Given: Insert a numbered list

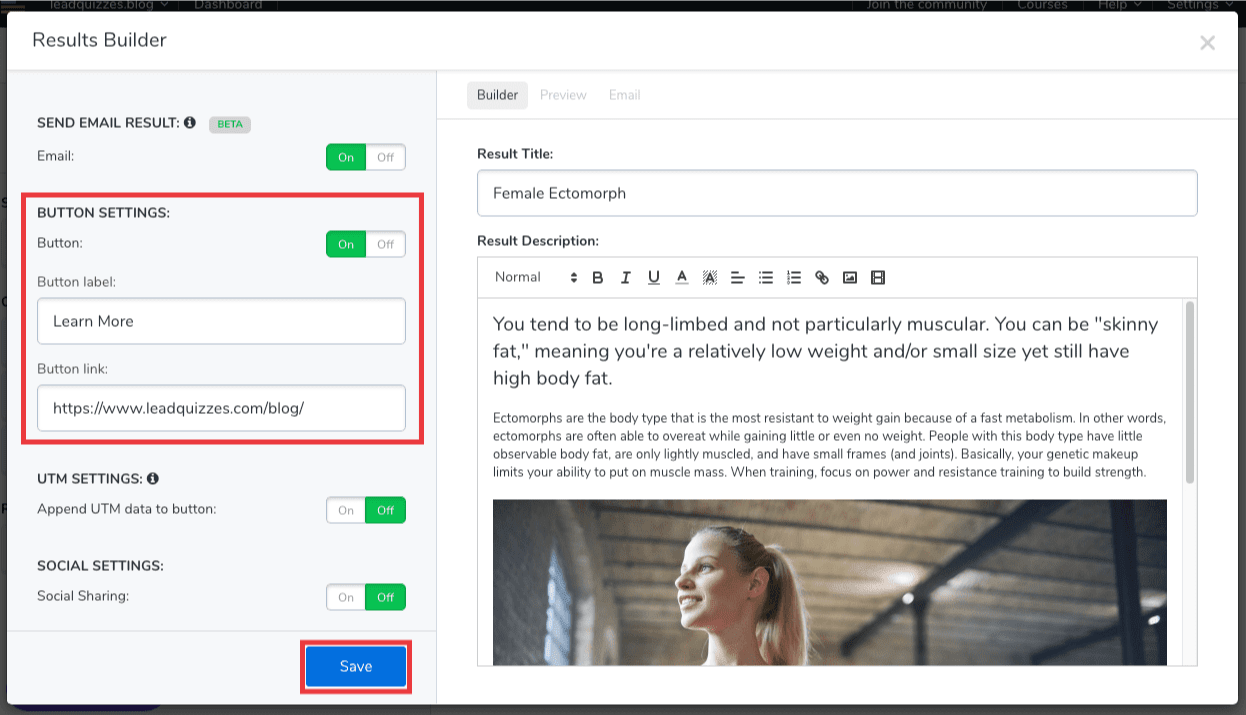Looking at the screenshot, I should coord(794,278).
